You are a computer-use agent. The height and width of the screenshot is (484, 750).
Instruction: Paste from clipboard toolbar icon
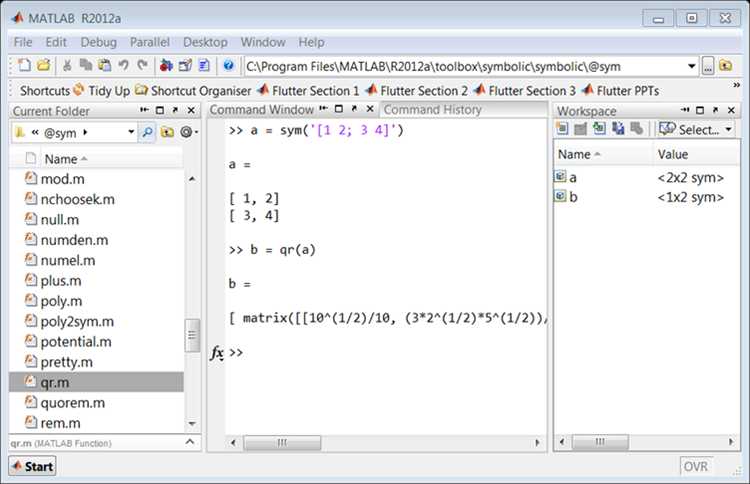[x=104, y=65]
